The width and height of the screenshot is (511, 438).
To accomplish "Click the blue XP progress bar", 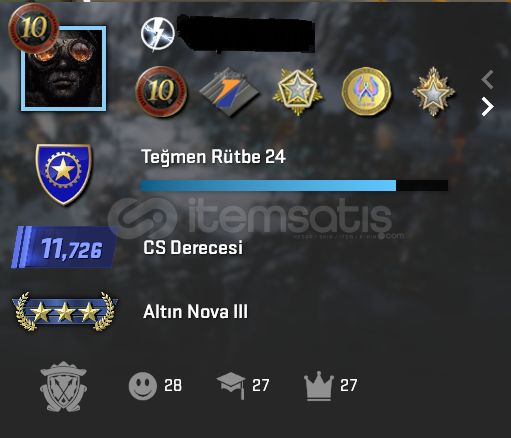I will point(294,186).
